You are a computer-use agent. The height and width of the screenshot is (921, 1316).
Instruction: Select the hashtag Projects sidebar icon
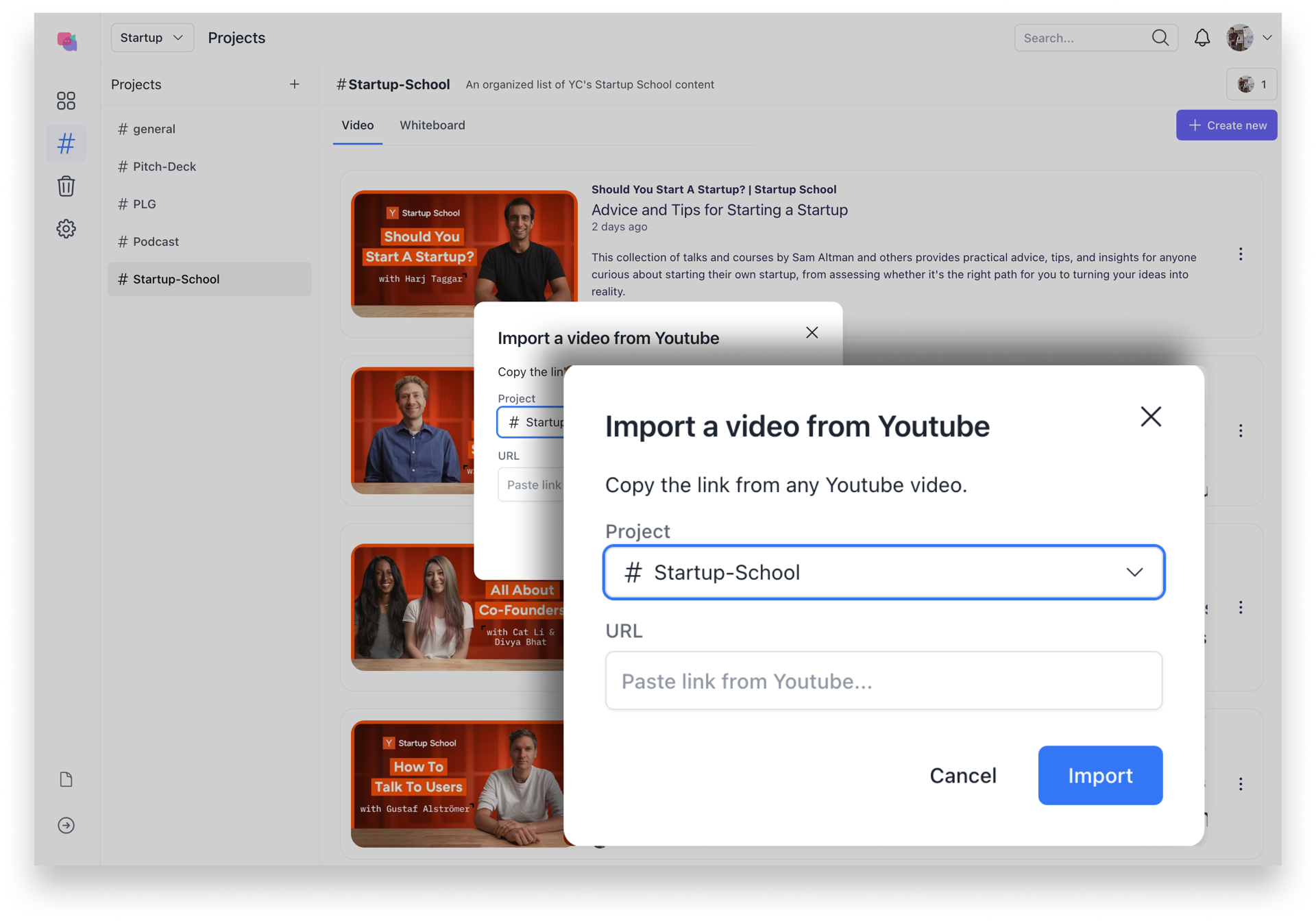[66, 143]
